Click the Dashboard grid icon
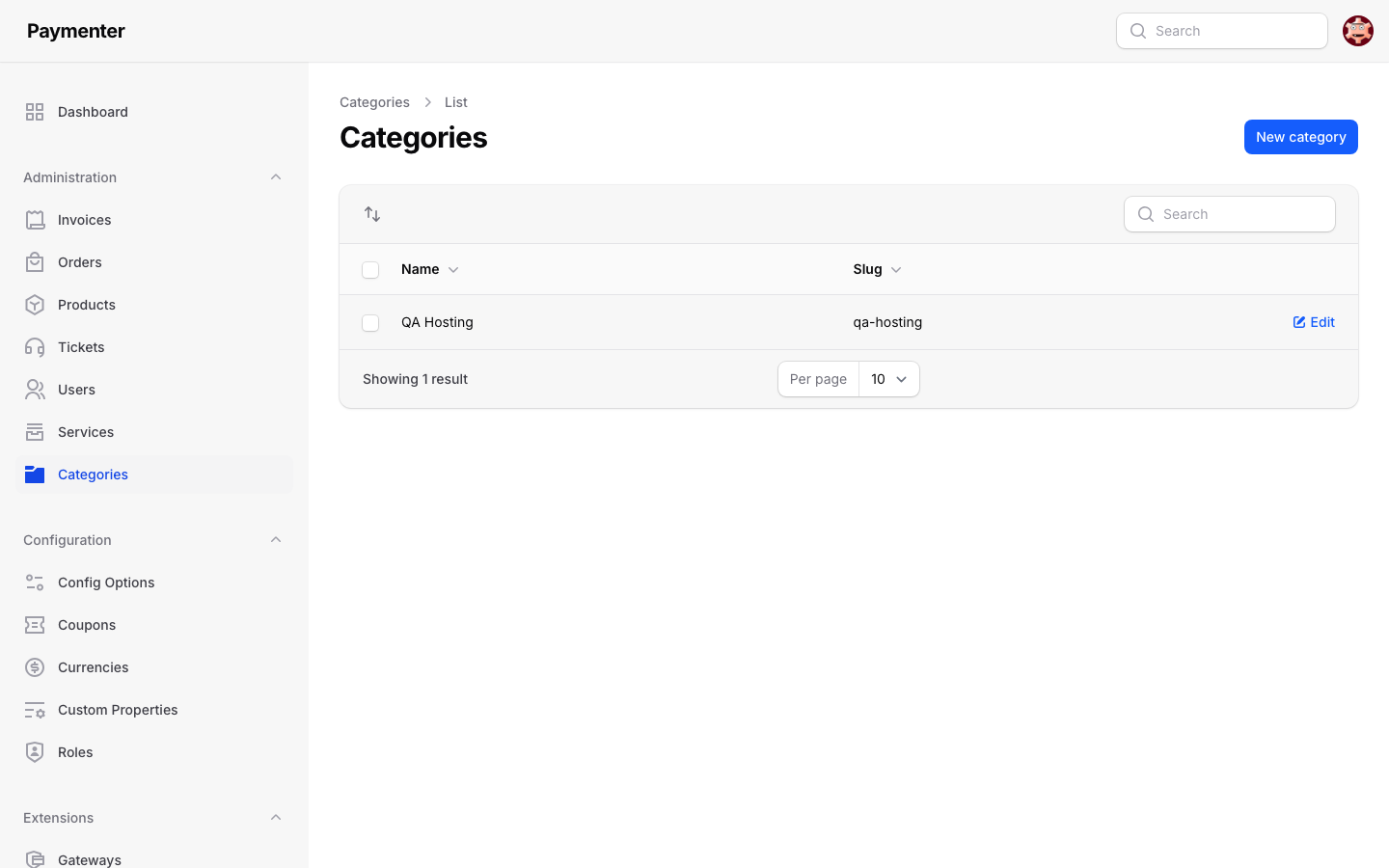 click(x=35, y=112)
